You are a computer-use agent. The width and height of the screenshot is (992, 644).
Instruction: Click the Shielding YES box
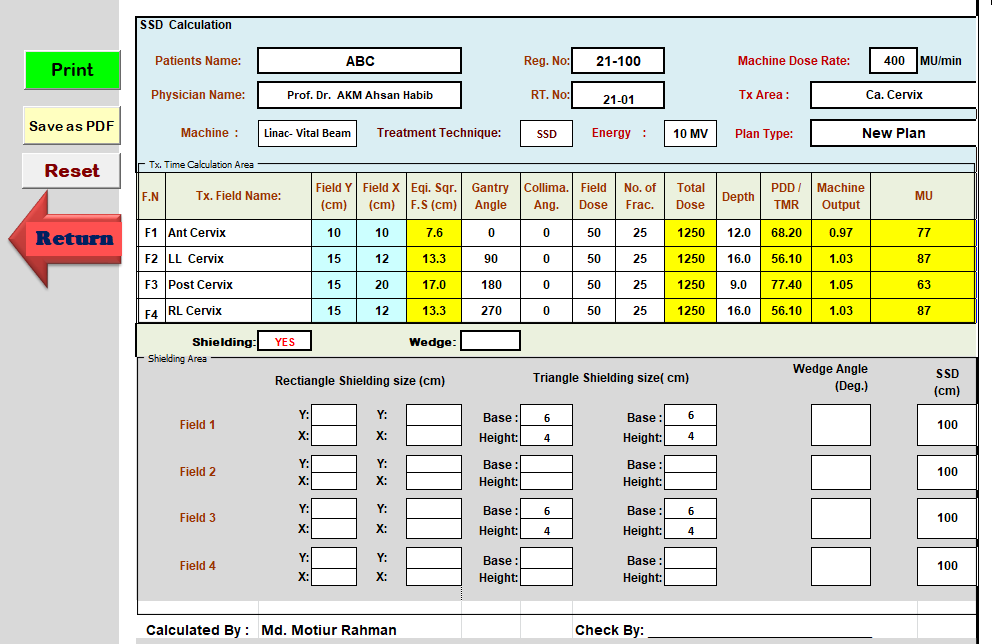(284, 341)
